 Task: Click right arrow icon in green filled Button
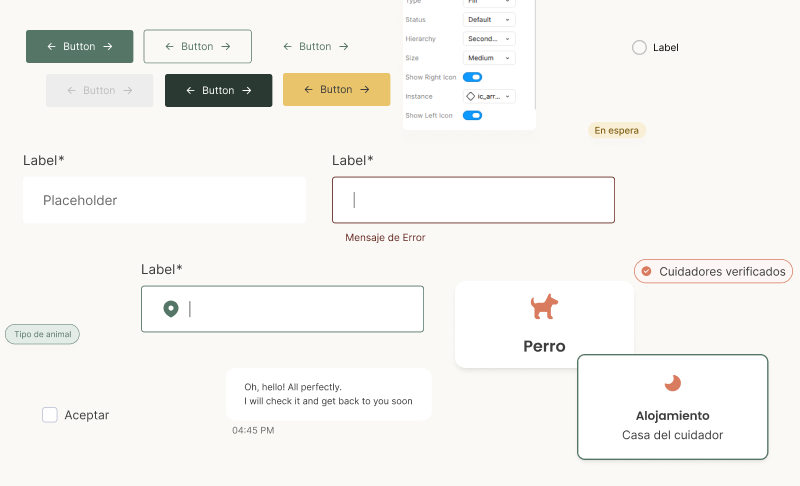(x=108, y=46)
